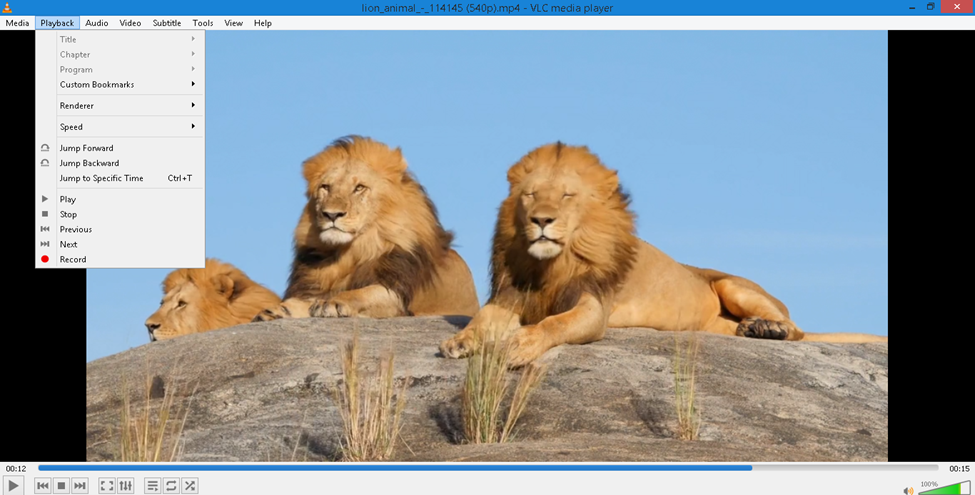This screenshot has height=495, width=975.
Task: Minimize the VLC window
Action: pos(912,7)
